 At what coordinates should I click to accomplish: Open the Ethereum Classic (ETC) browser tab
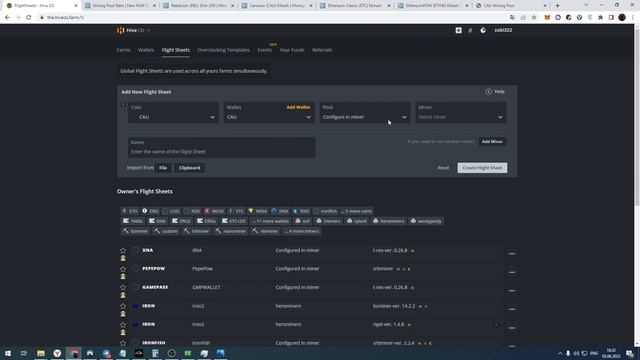[x=355, y=6]
